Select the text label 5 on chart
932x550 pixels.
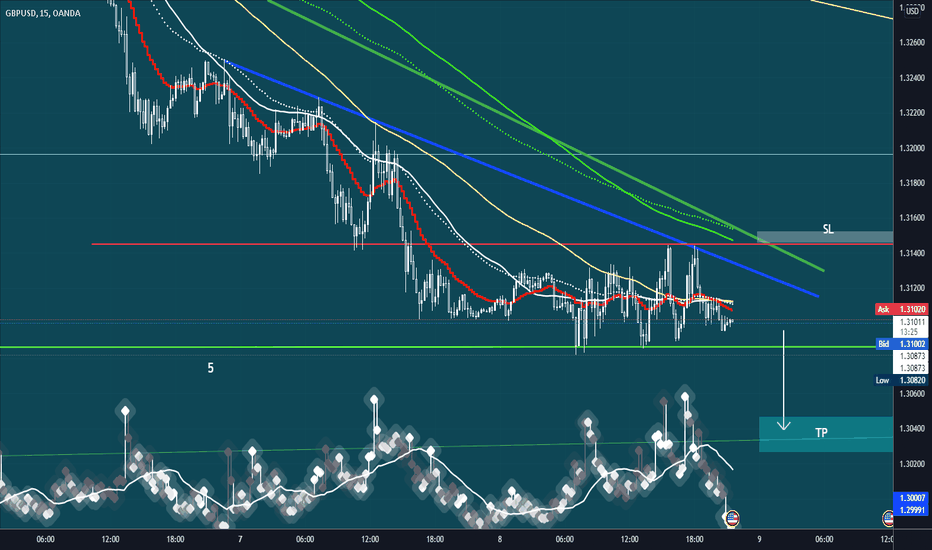pyautogui.click(x=210, y=368)
